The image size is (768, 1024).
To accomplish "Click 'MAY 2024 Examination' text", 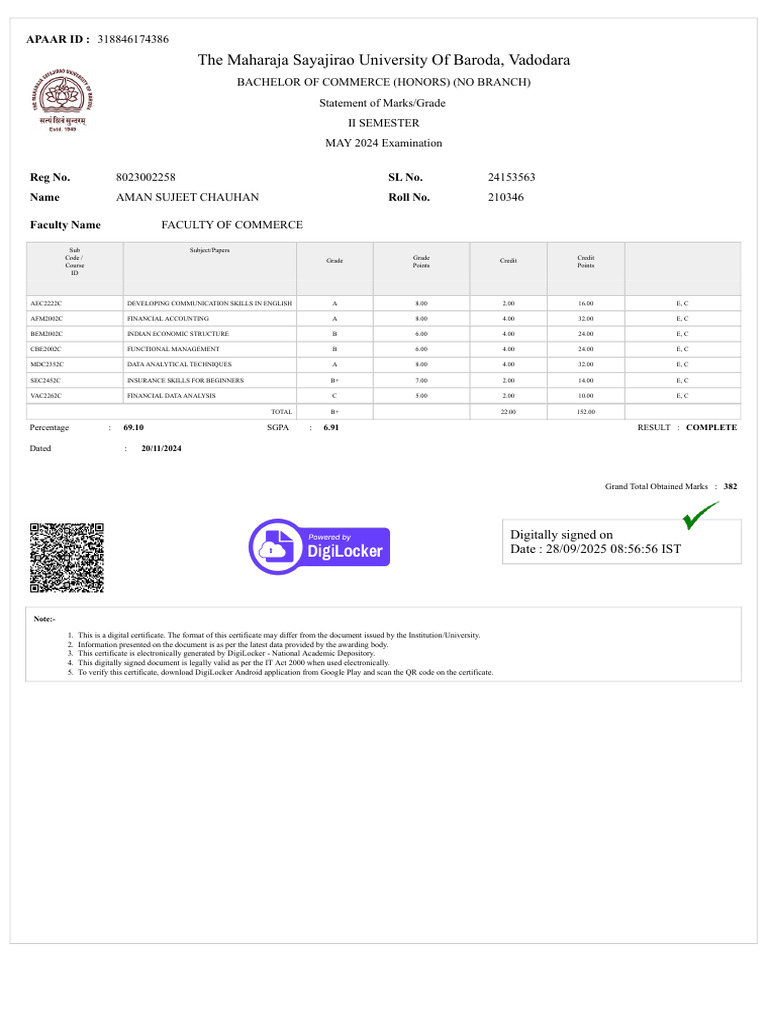I will (x=384, y=143).
